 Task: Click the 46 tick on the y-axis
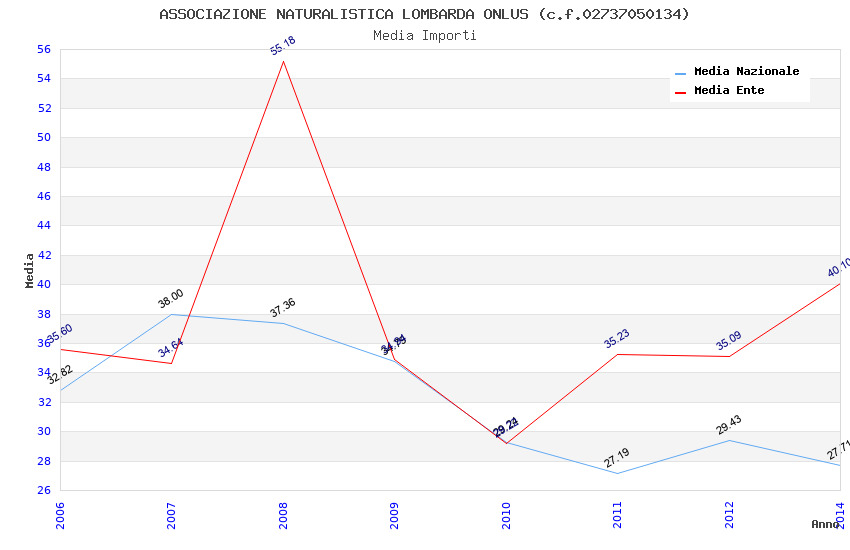(44, 196)
